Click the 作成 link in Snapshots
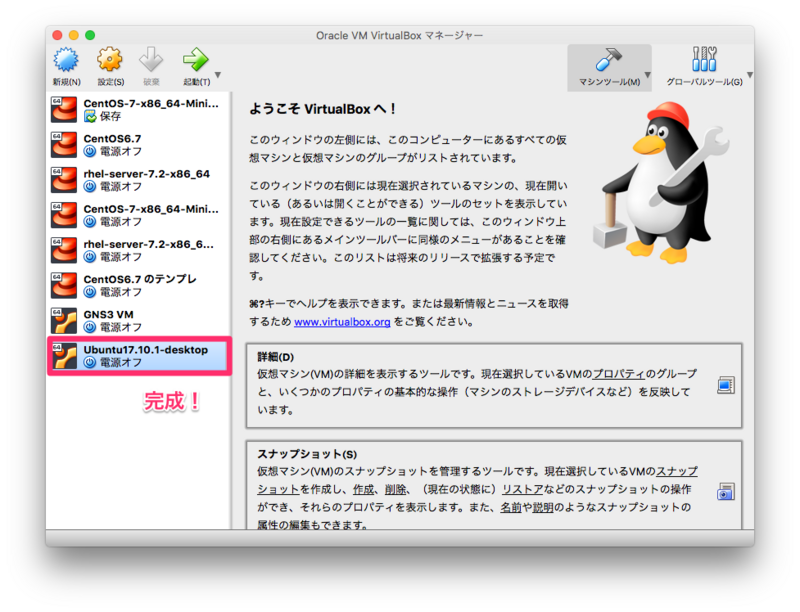Viewport: 800px width, 612px height. [x=363, y=490]
